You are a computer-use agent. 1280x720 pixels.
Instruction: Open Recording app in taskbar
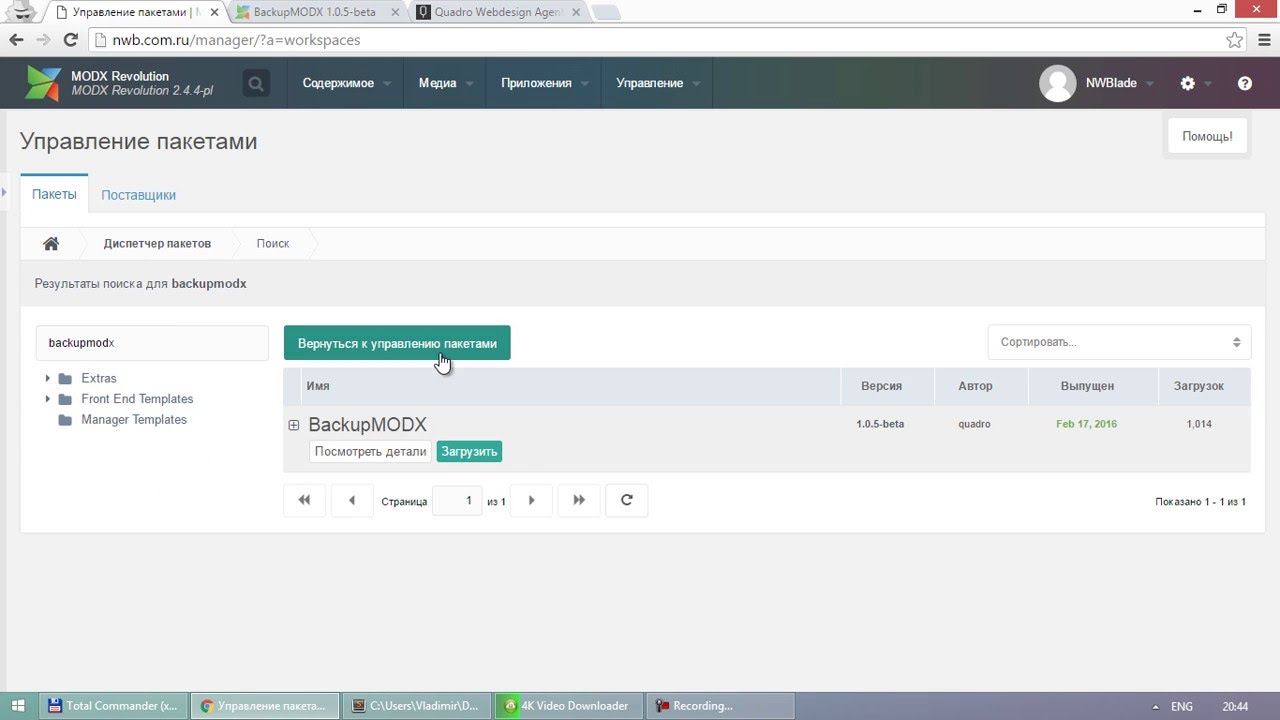[x=721, y=706]
